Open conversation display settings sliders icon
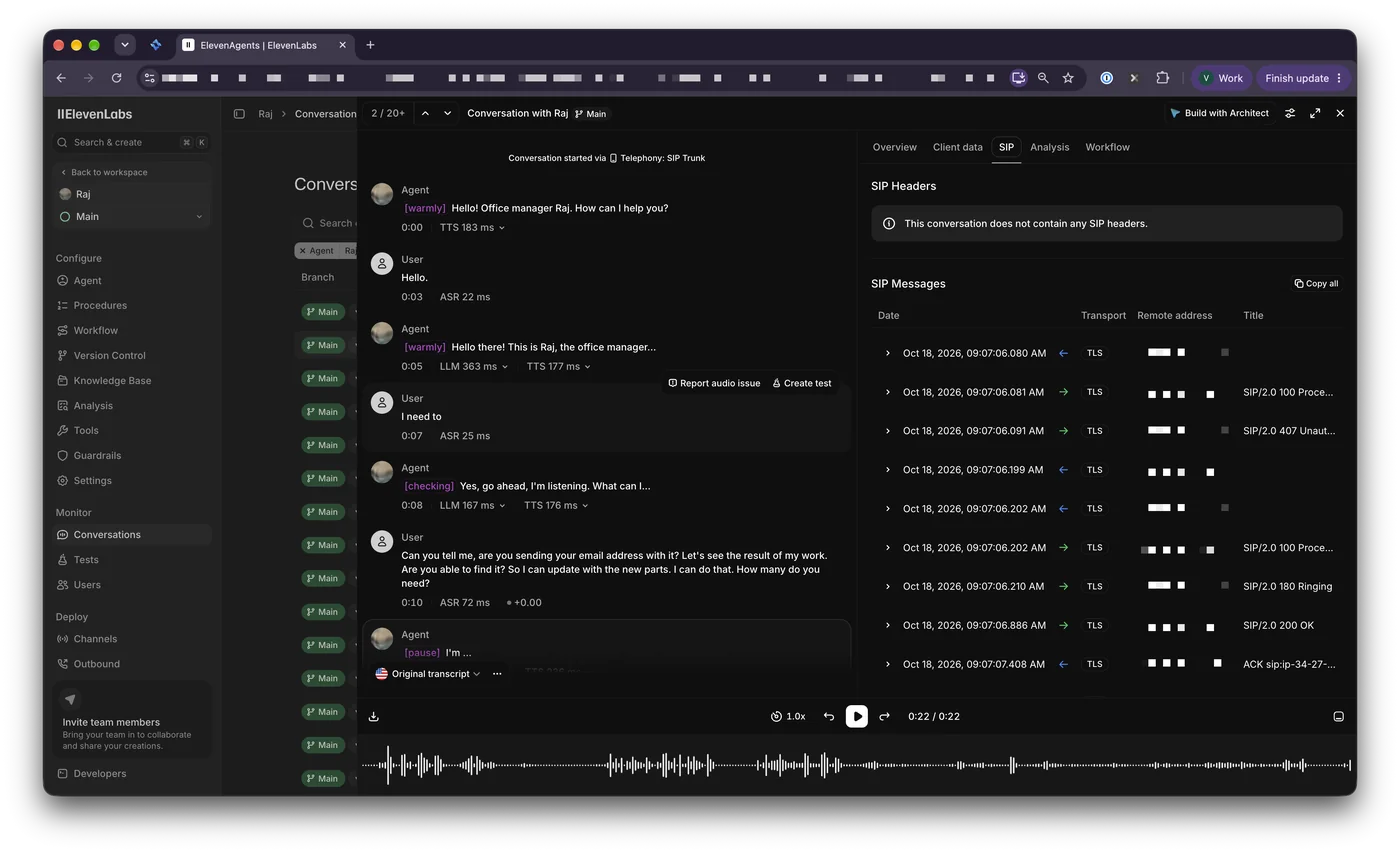Viewport: 1400px width, 853px height. point(1290,114)
